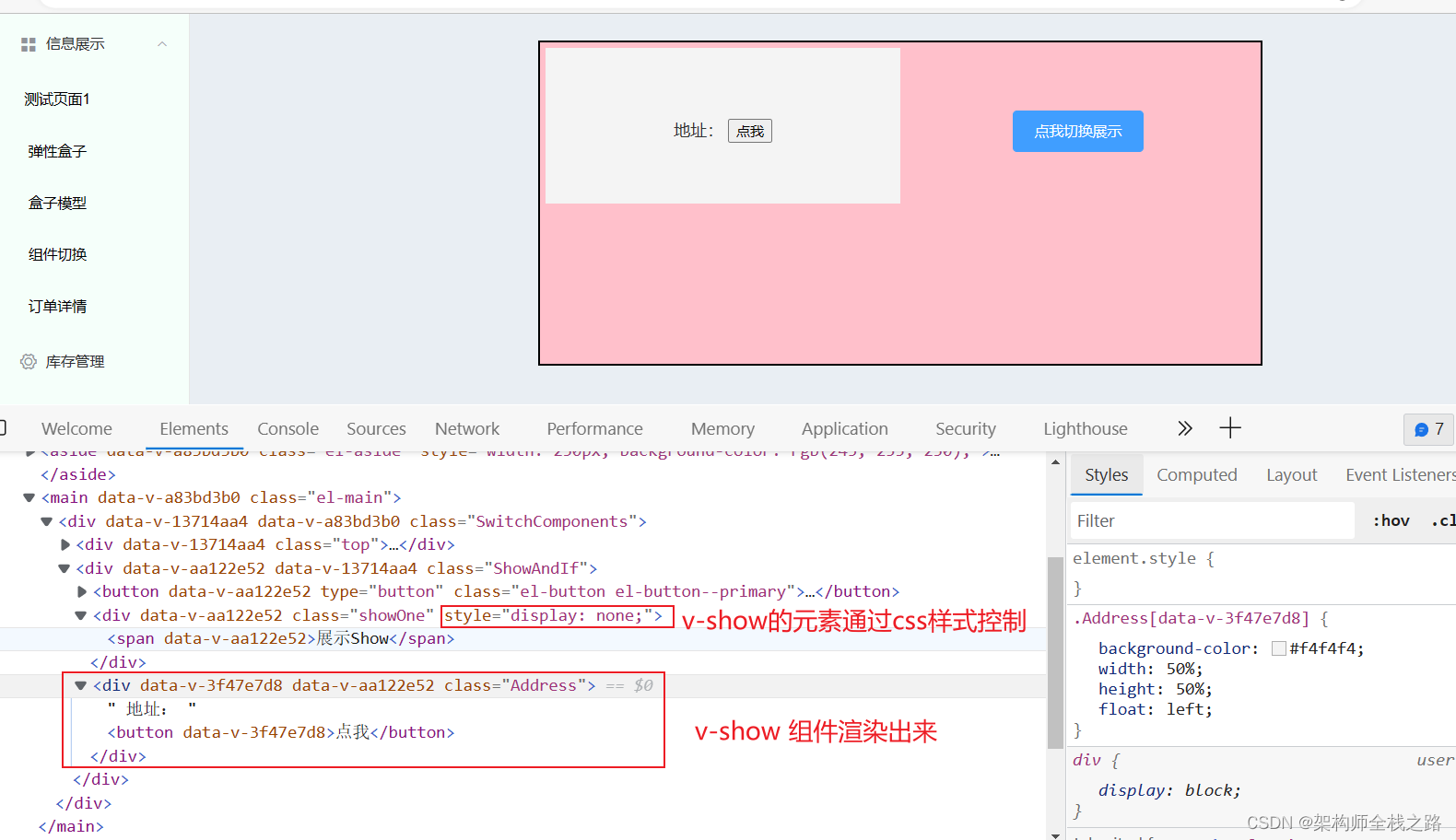This screenshot has height=840, width=1456.
Task: Open the 7 issues message badge
Action: point(1428,429)
